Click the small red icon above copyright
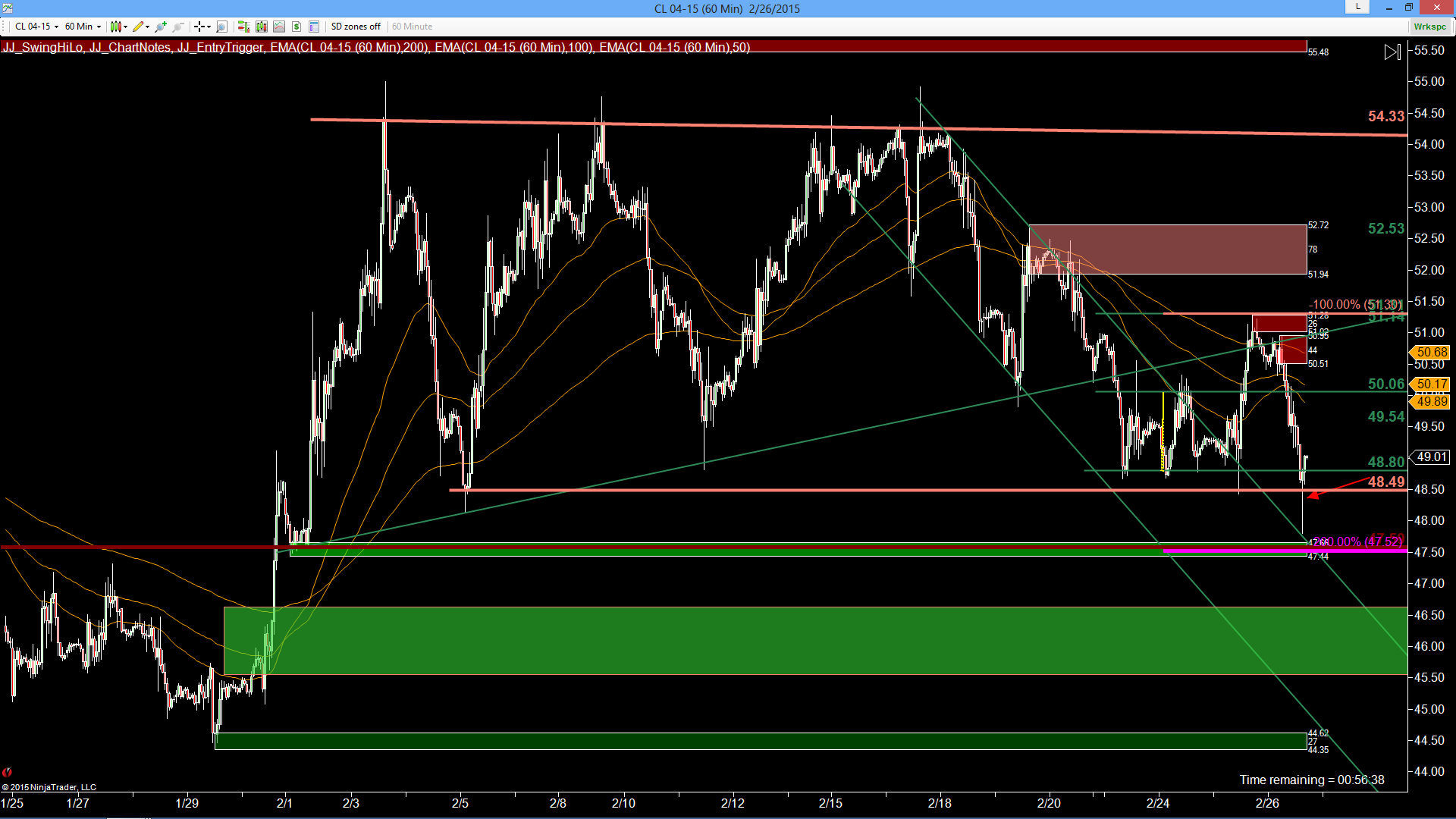This screenshot has width=1456, height=819. [7, 772]
